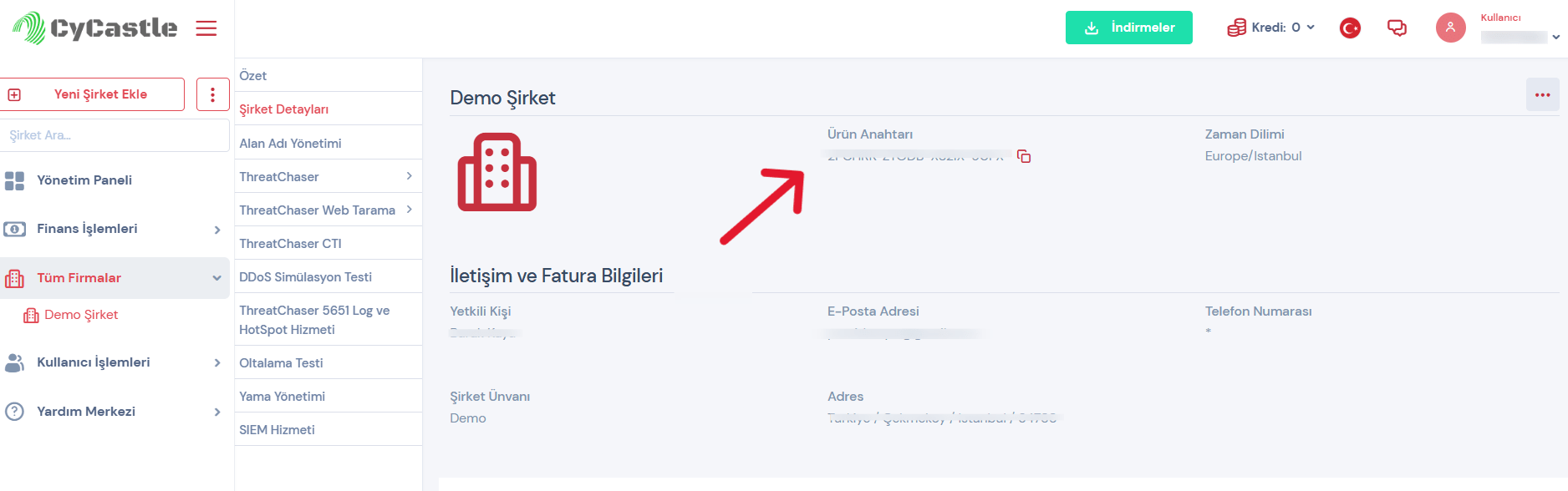Open the Alan Adı Yönetimi tab
The height and width of the screenshot is (491, 1568).
290,144
